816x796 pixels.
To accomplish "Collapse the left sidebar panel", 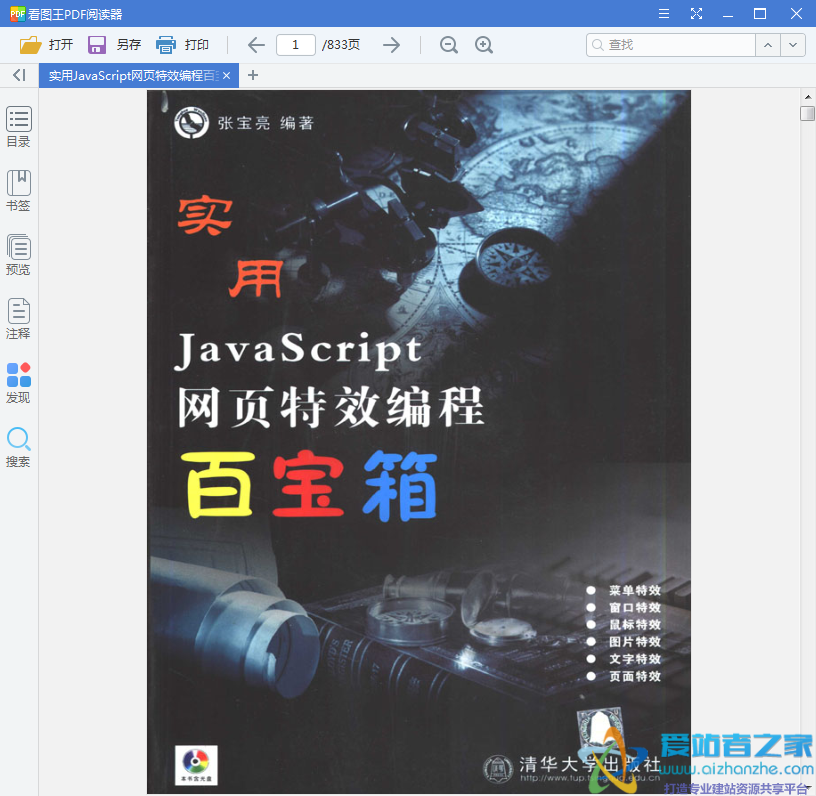I will pyautogui.click(x=17, y=75).
